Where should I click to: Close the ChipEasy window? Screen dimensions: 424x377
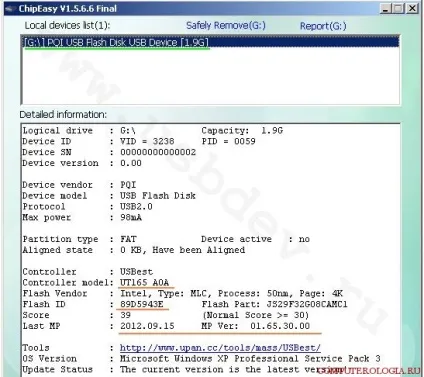412,8
